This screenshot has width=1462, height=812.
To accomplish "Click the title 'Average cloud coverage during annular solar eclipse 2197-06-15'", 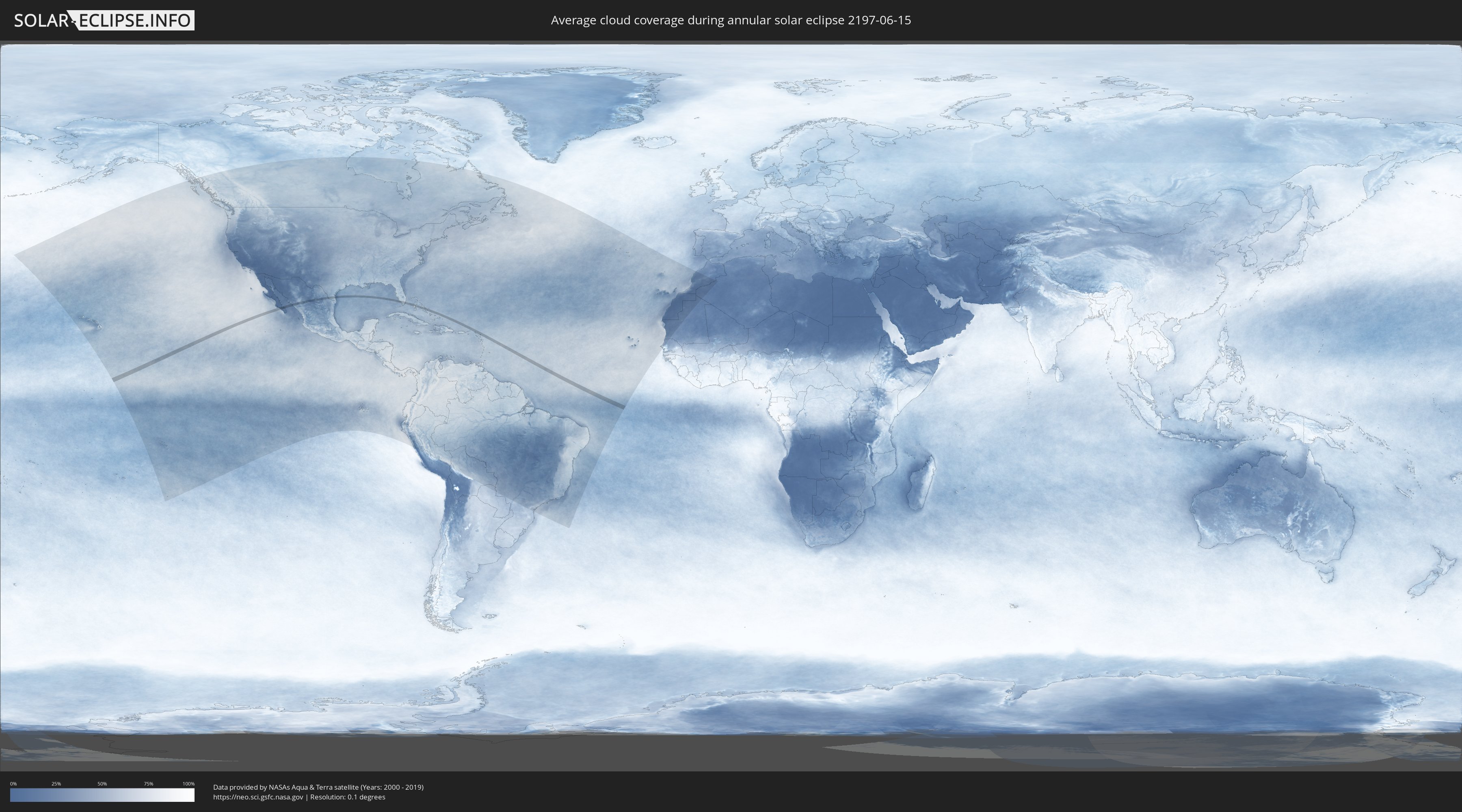I will pyautogui.click(x=731, y=20).
